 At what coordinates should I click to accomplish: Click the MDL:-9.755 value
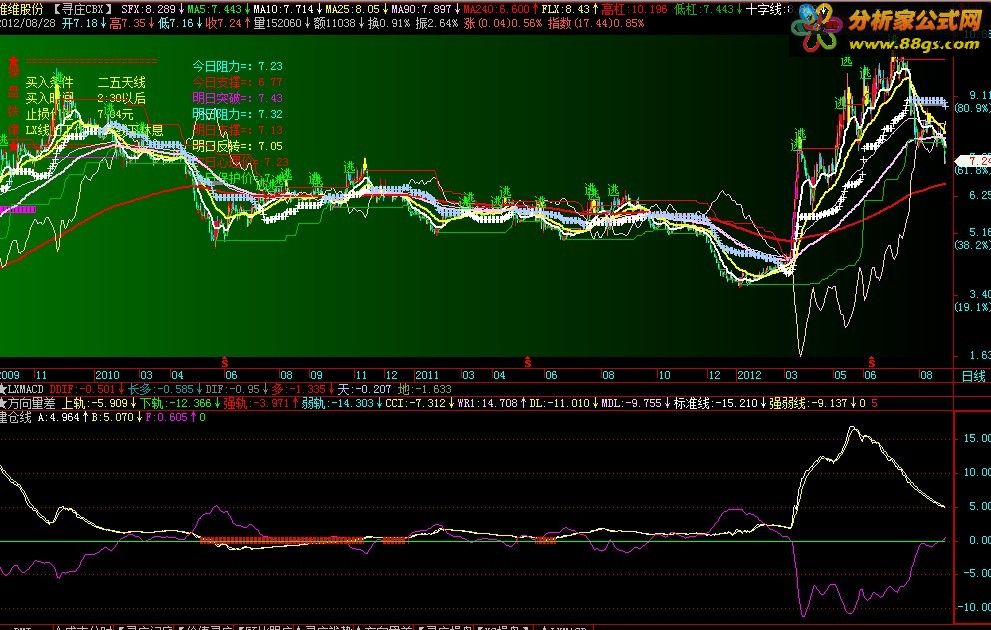[x=631, y=403]
